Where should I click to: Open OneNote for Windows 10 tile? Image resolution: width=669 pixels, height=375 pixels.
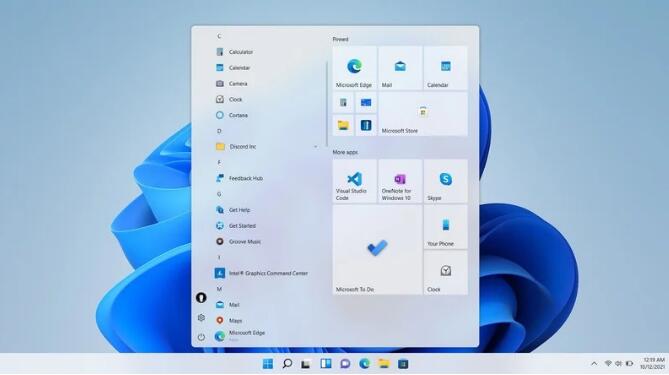tap(400, 181)
